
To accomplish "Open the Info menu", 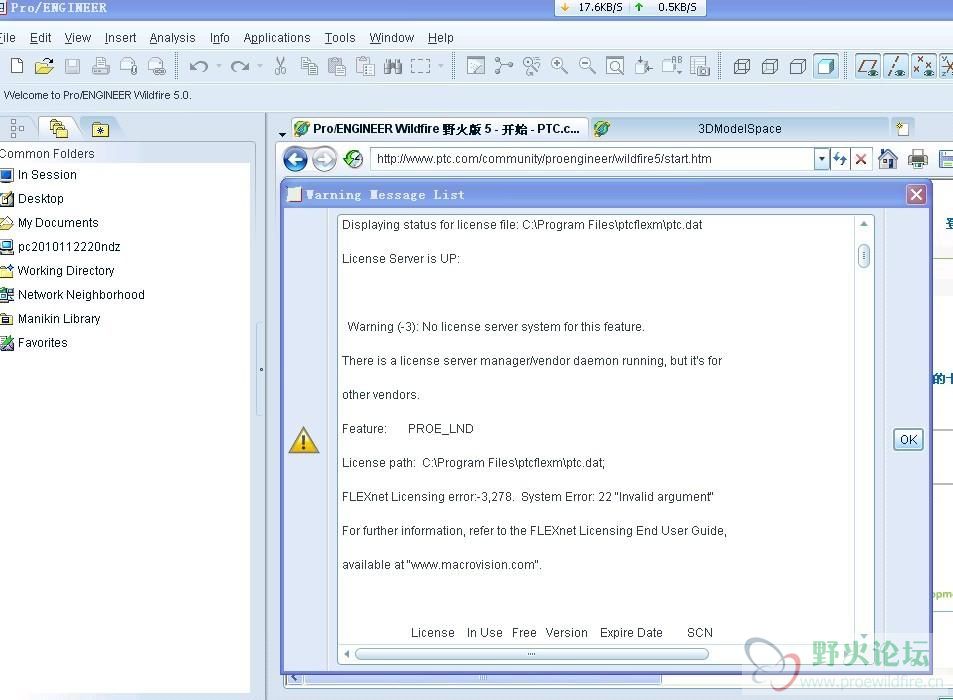I will [219, 38].
